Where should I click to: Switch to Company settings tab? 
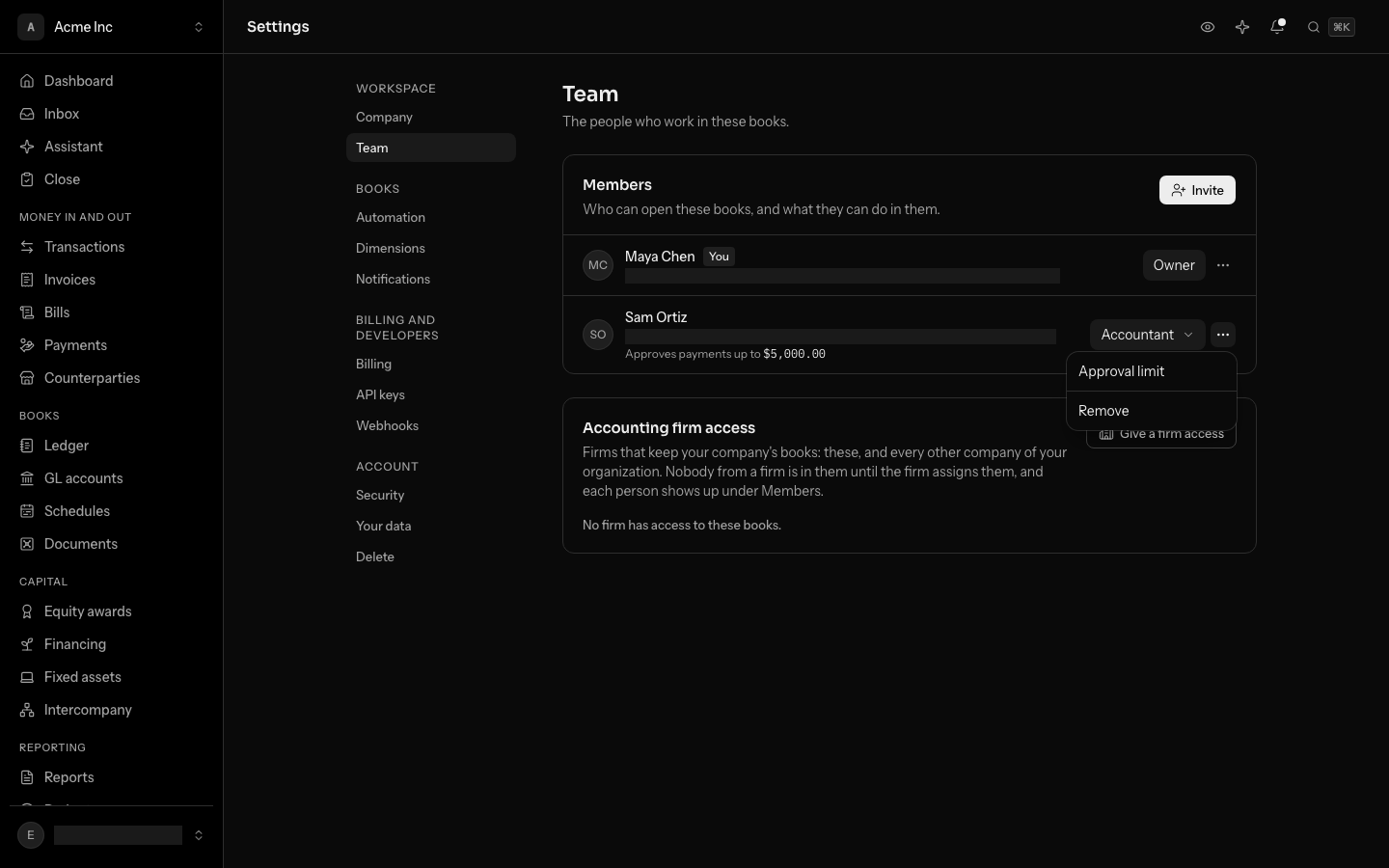(431, 117)
